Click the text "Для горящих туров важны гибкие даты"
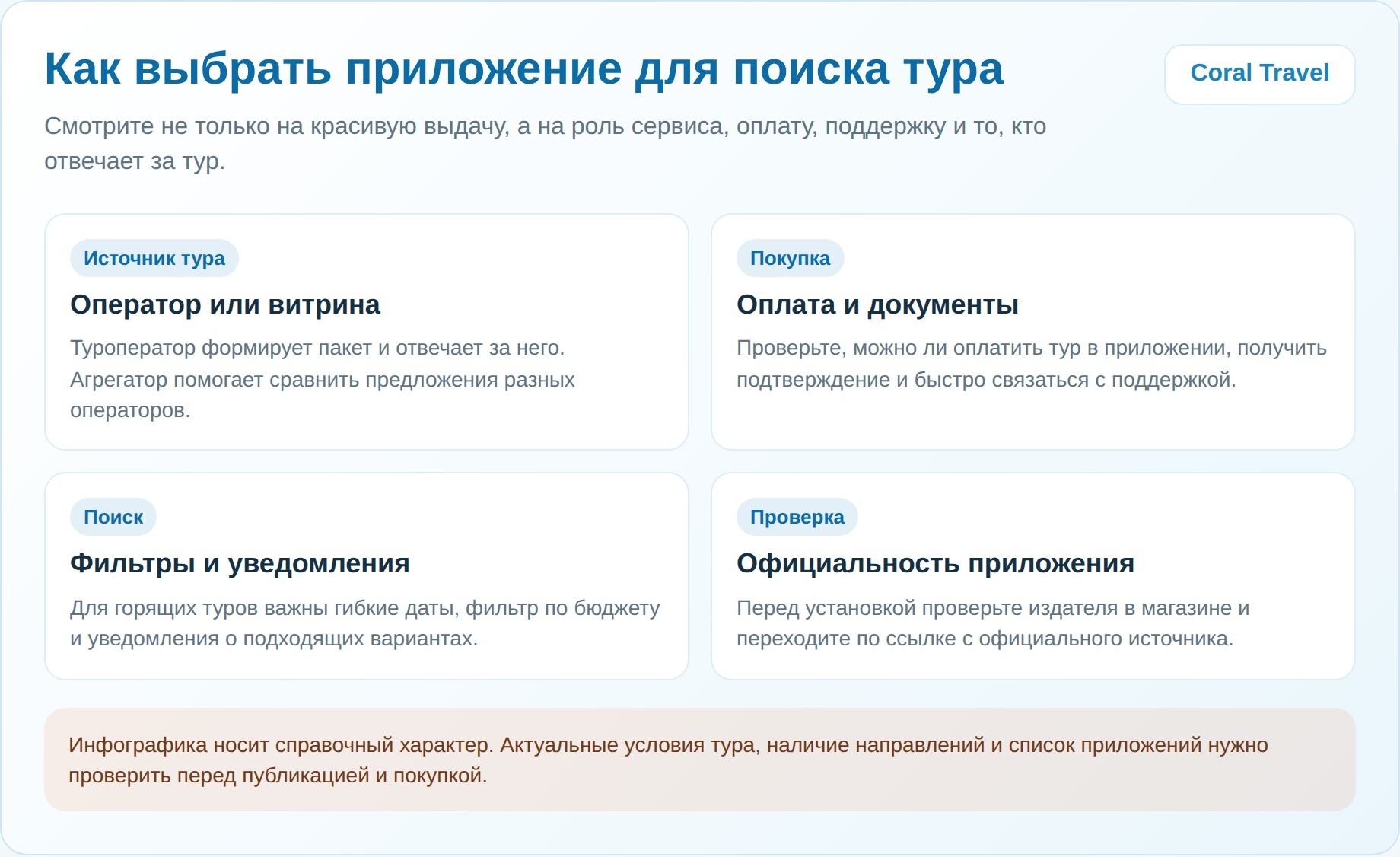 (264, 608)
